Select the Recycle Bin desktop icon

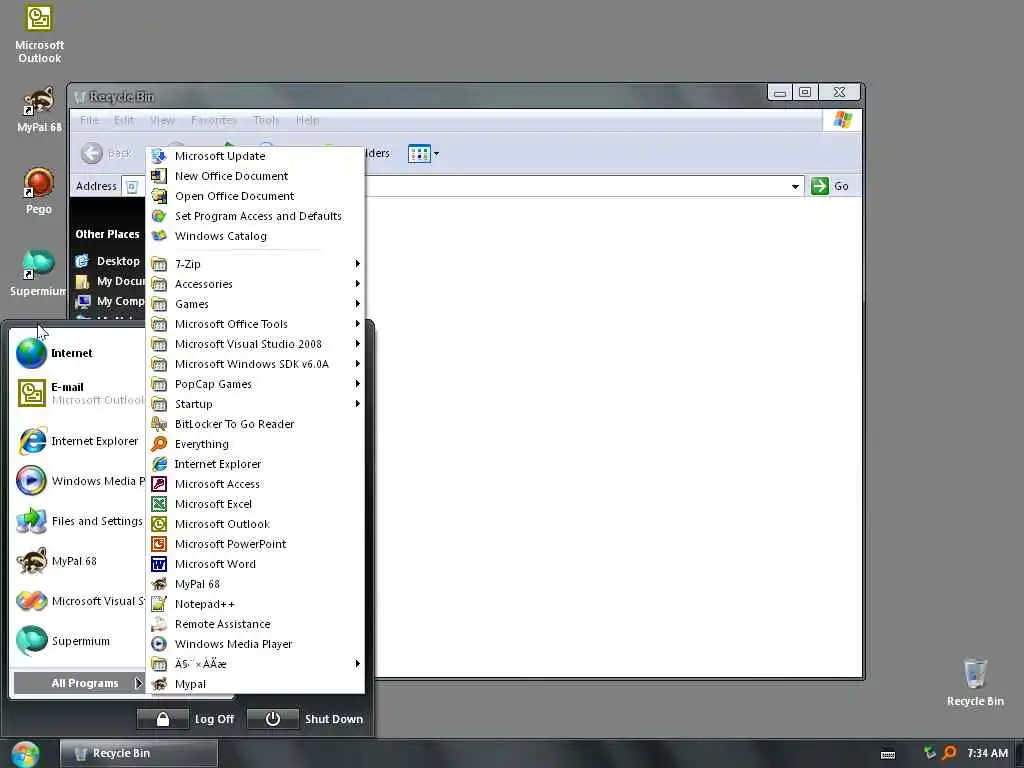coord(975,682)
